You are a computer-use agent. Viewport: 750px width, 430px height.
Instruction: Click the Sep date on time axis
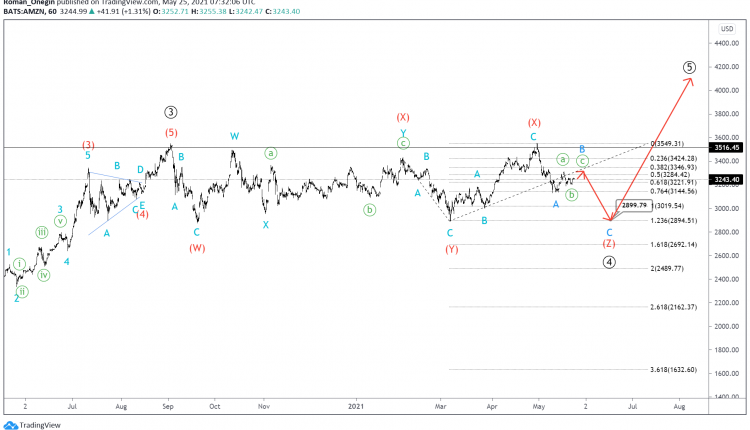tap(168, 407)
